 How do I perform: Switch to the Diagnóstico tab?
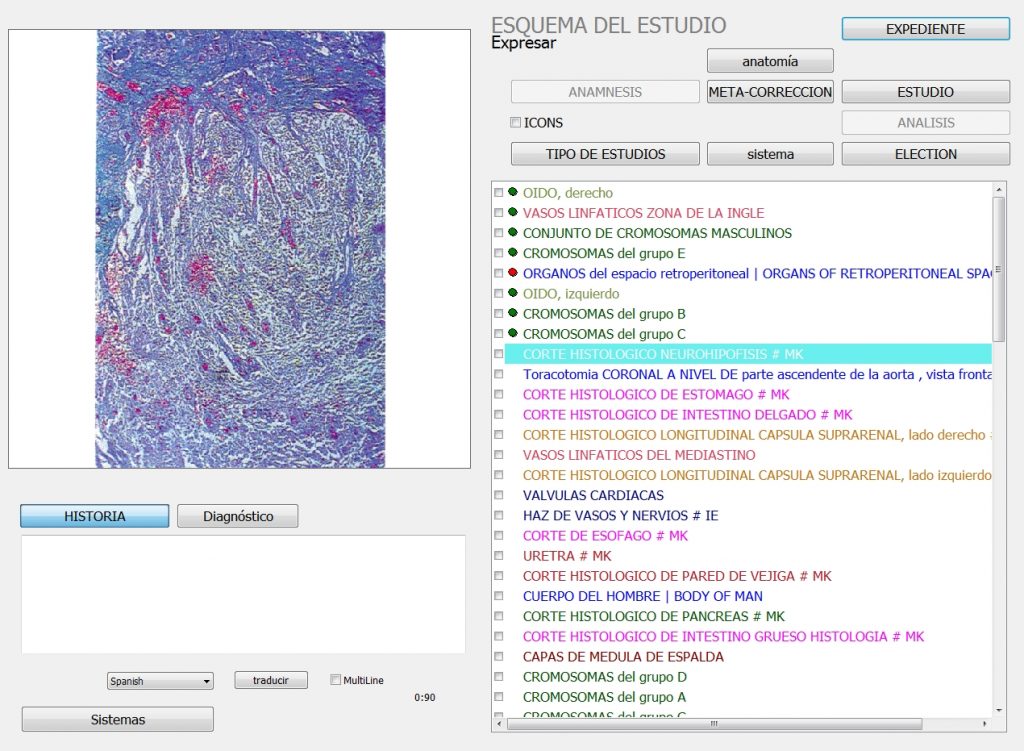tap(238, 516)
